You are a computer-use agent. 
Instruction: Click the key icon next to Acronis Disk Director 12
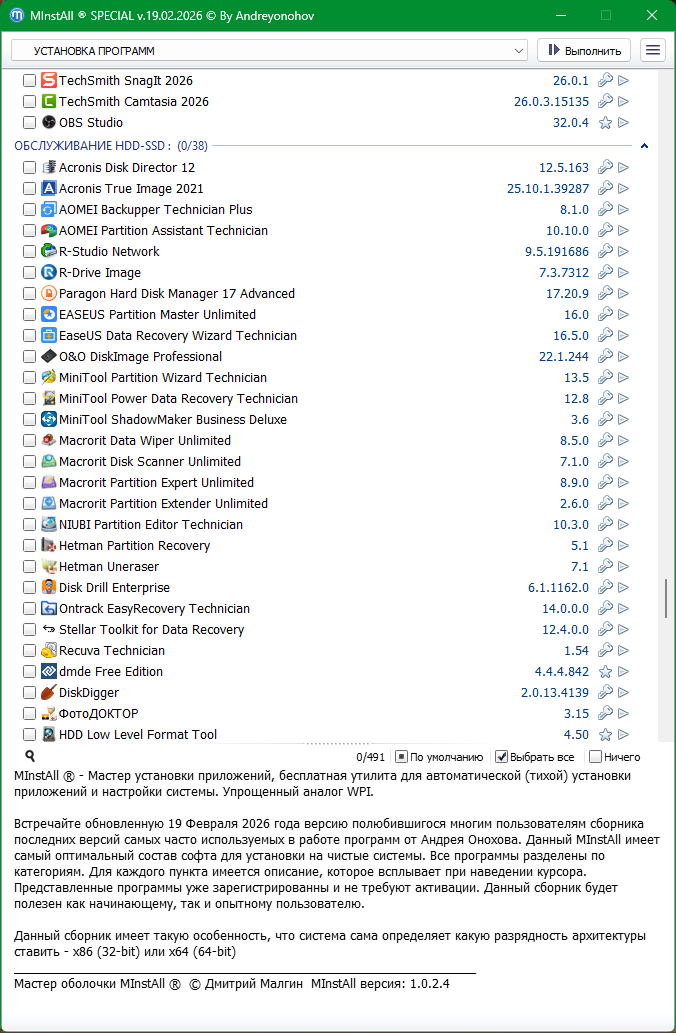point(605,168)
